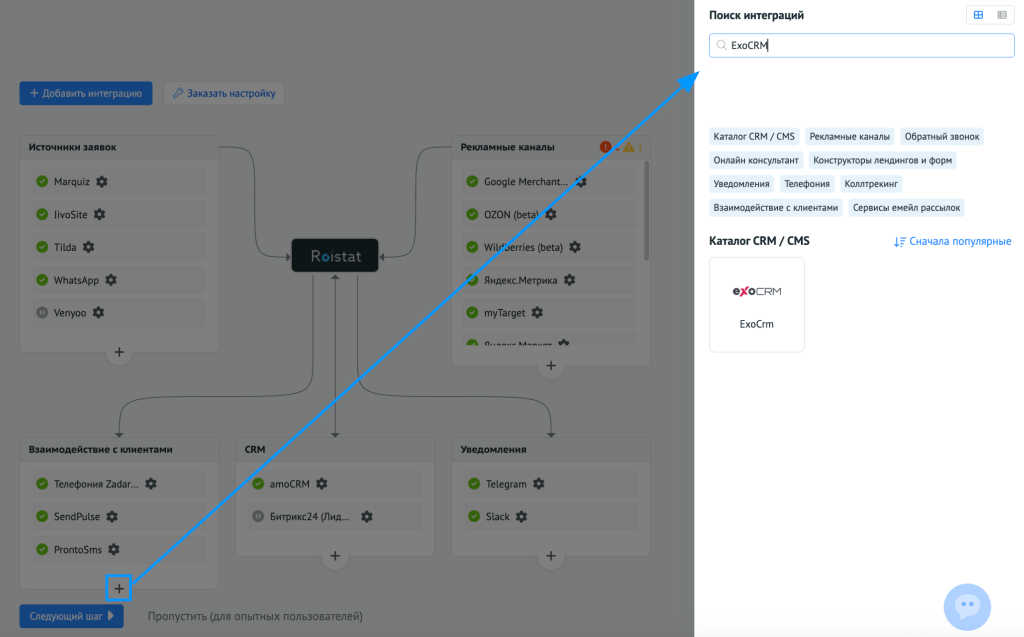Toggle the Marquiz status indicator
The width and height of the screenshot is (1024, 637).
(x=41, y=181)
